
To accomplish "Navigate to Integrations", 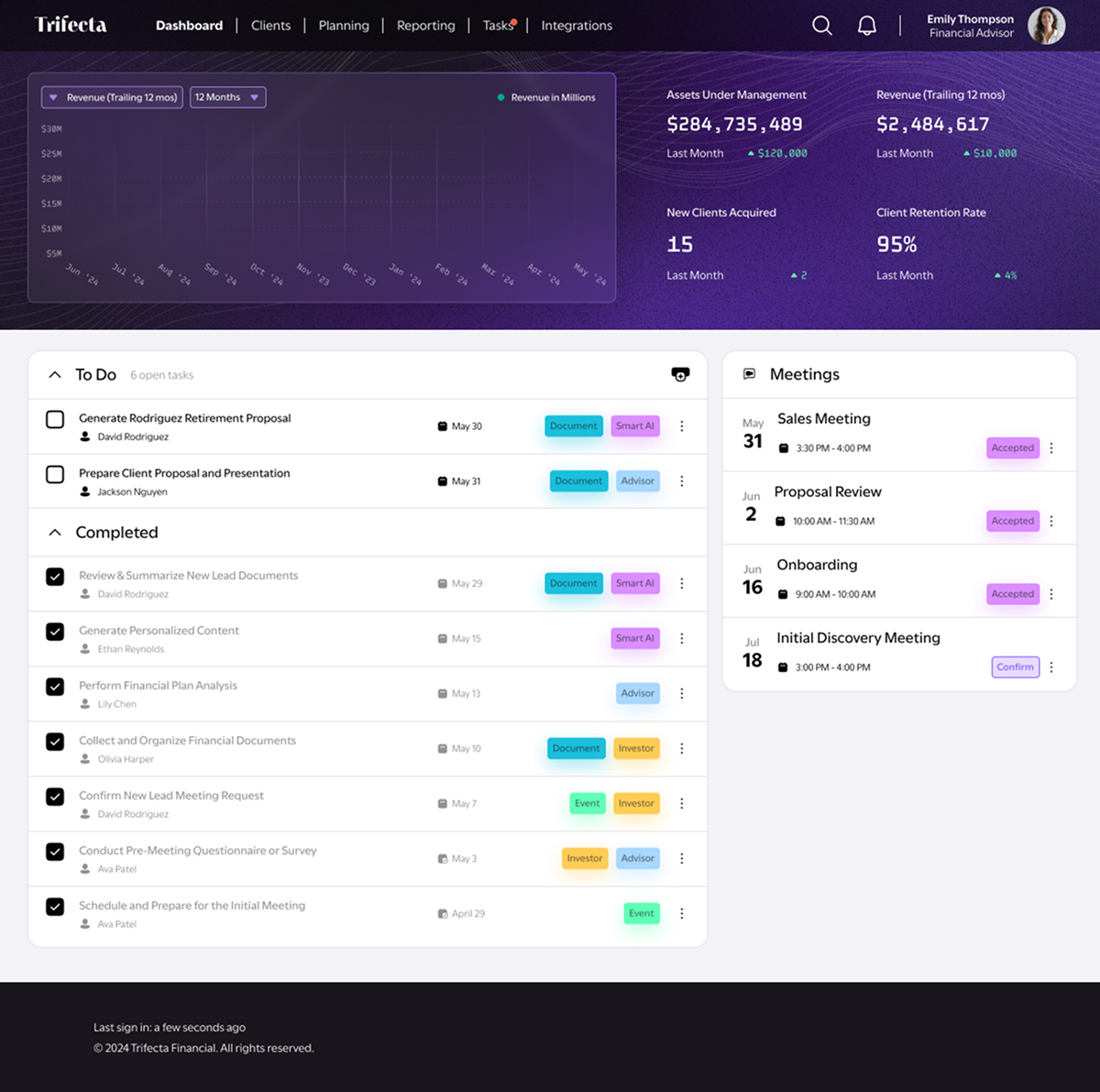I will coord(577,26).
